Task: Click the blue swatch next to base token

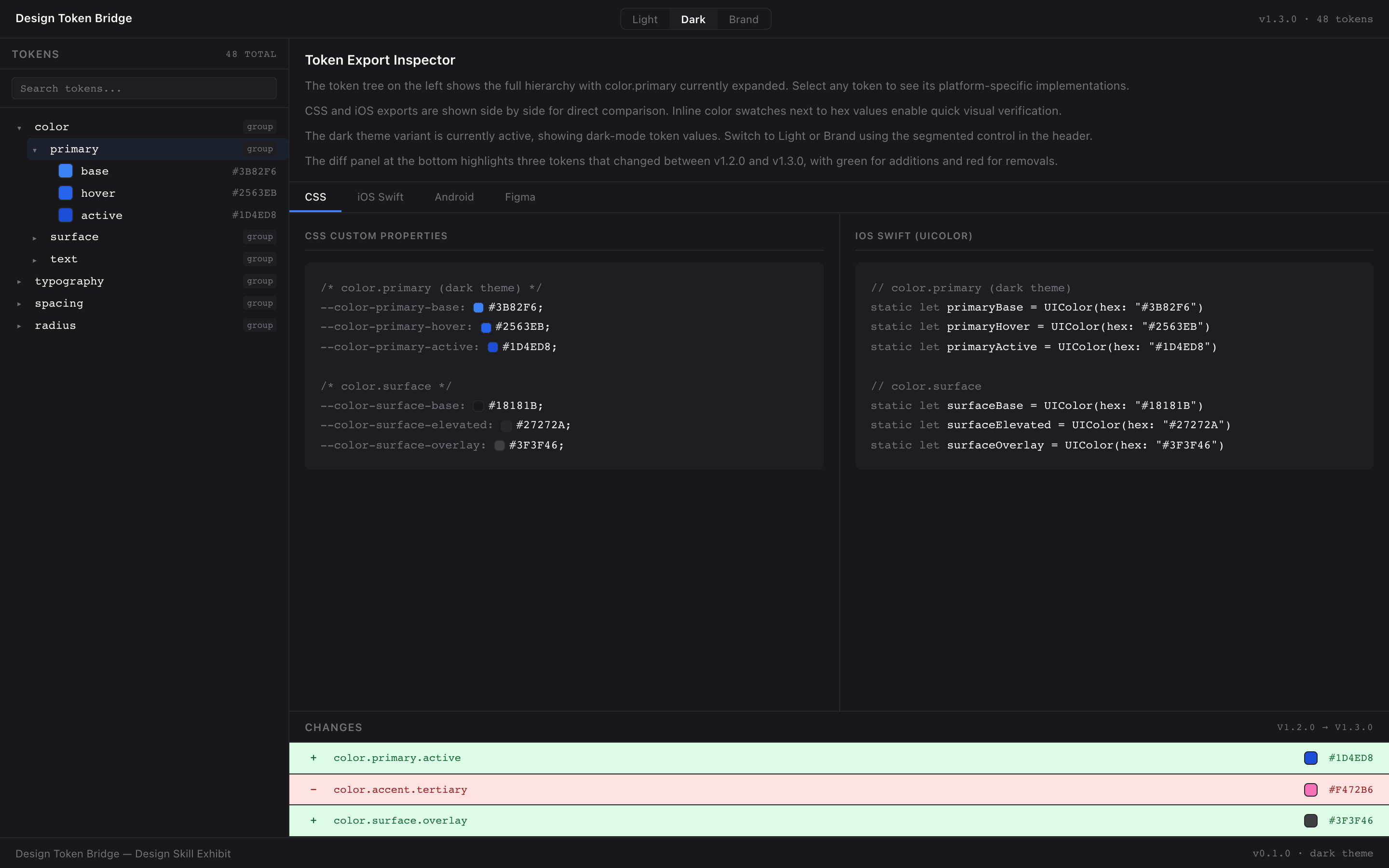Action: [66, 171]
